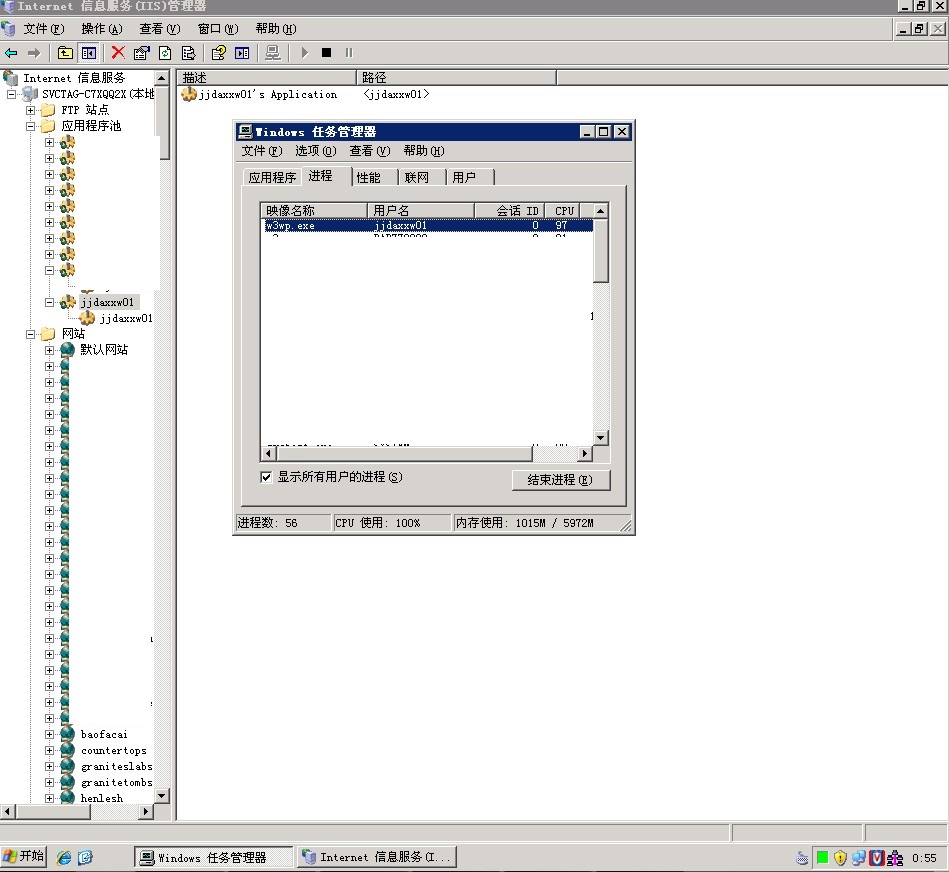The width and height of the screenshot is (949, 872).
Task: Open Help via question mark icon
Action: (218, 53)
